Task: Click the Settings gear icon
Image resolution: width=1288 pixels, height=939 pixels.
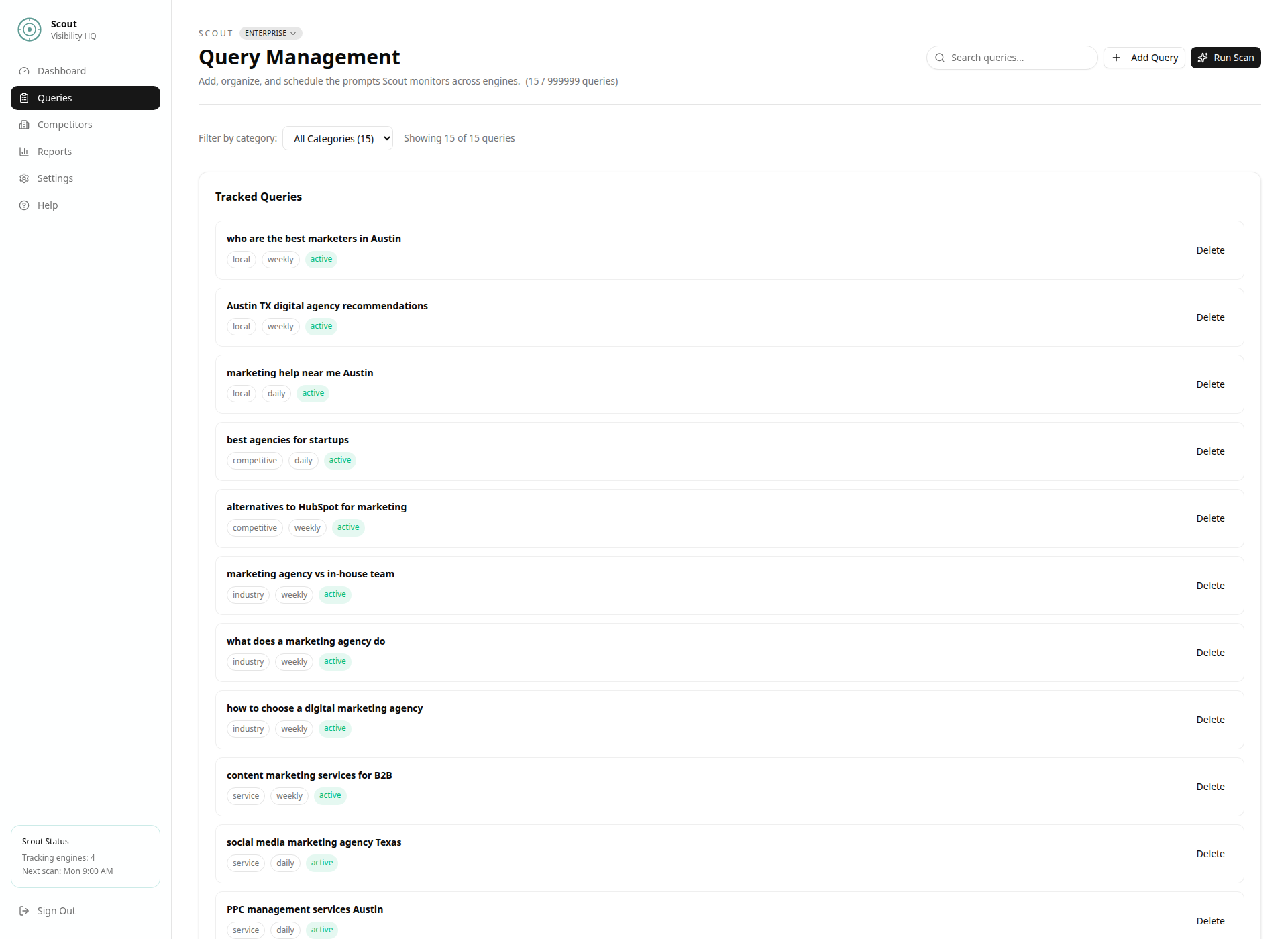Action: click(25, 178)
